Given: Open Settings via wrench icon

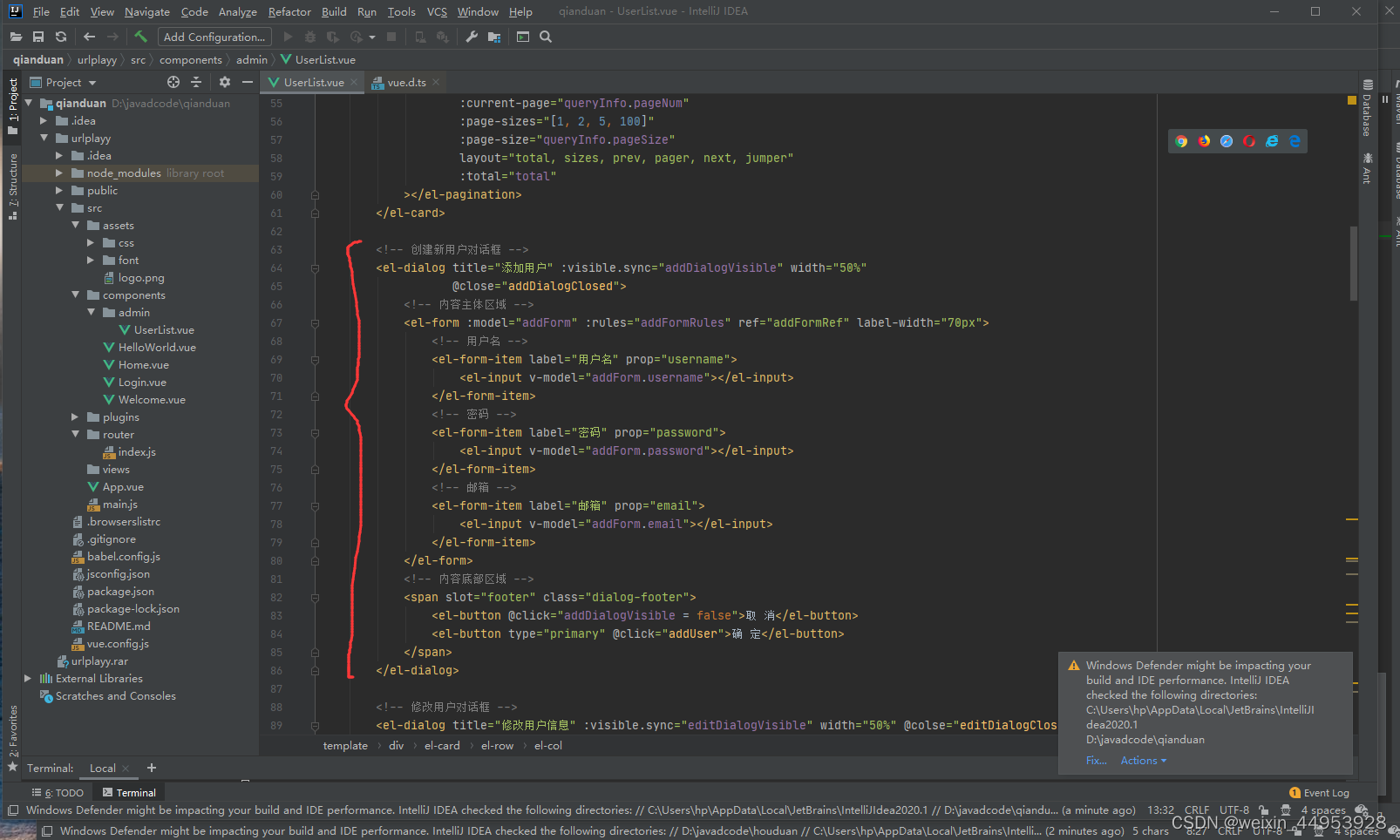Looking at the screenshot, I should click(x=472, y=37).
